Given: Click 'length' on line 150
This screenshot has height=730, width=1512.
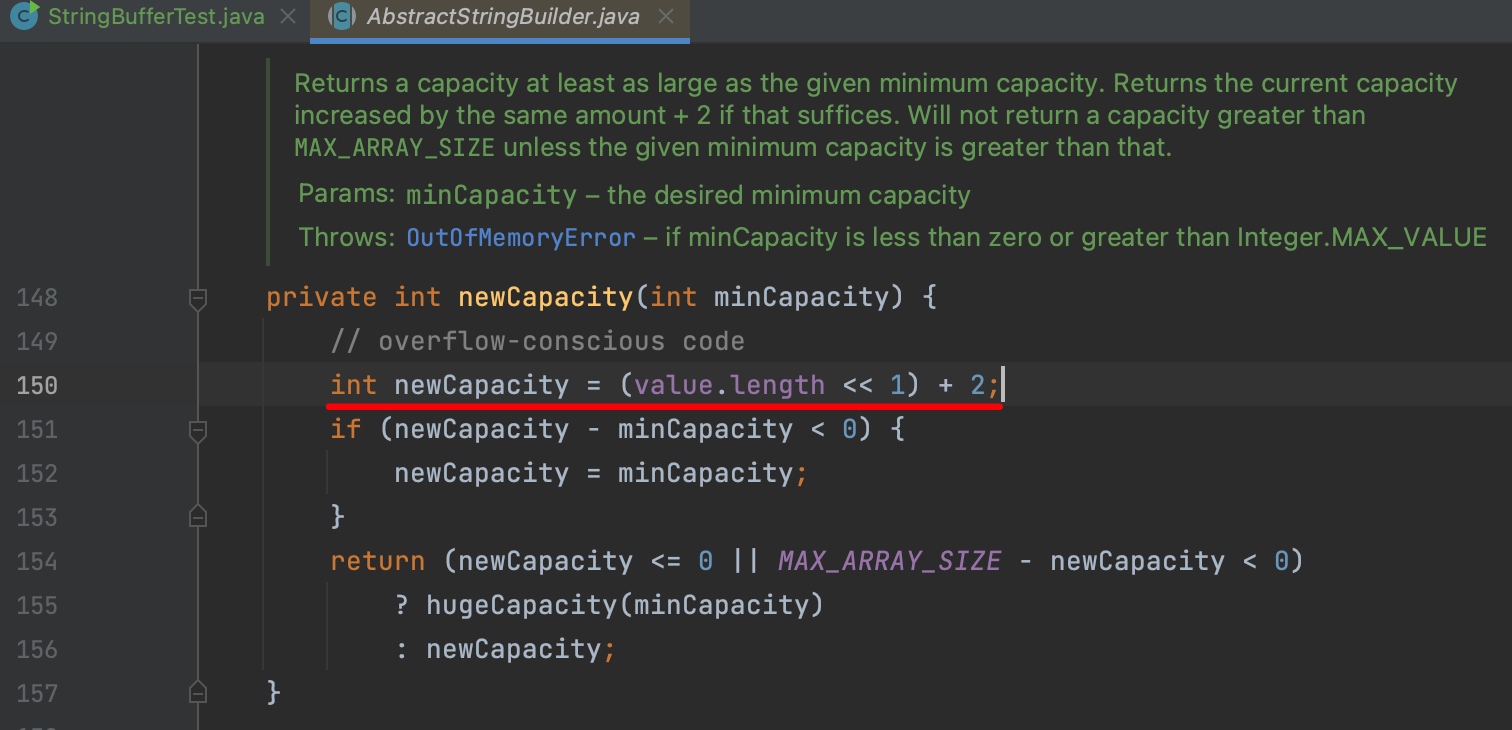Looking at the screenshot, I should tap(778, 386).
